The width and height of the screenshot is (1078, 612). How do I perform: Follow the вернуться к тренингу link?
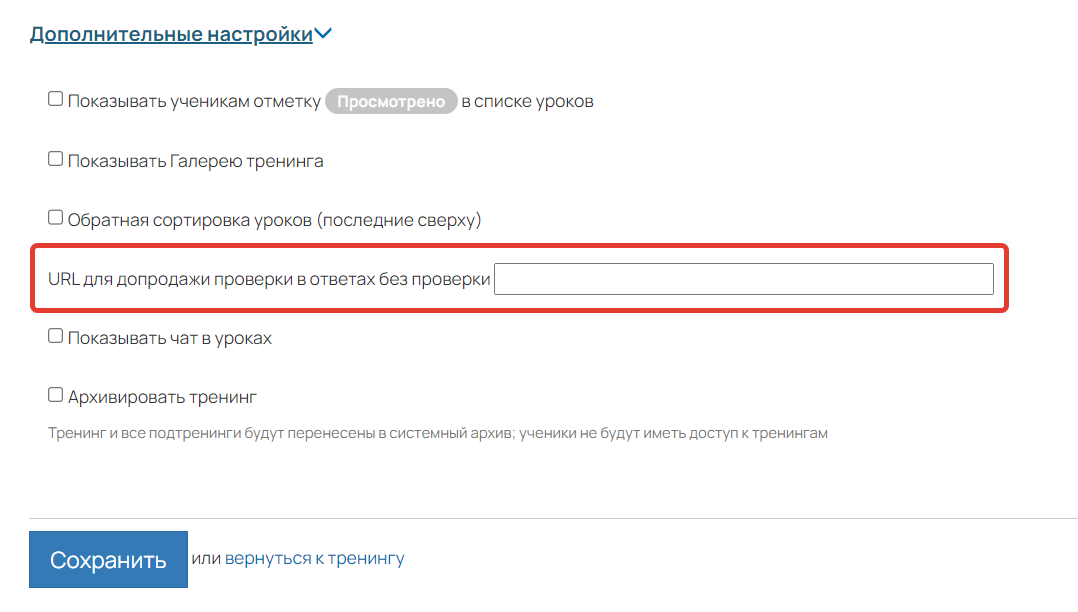tap(314, 559)
